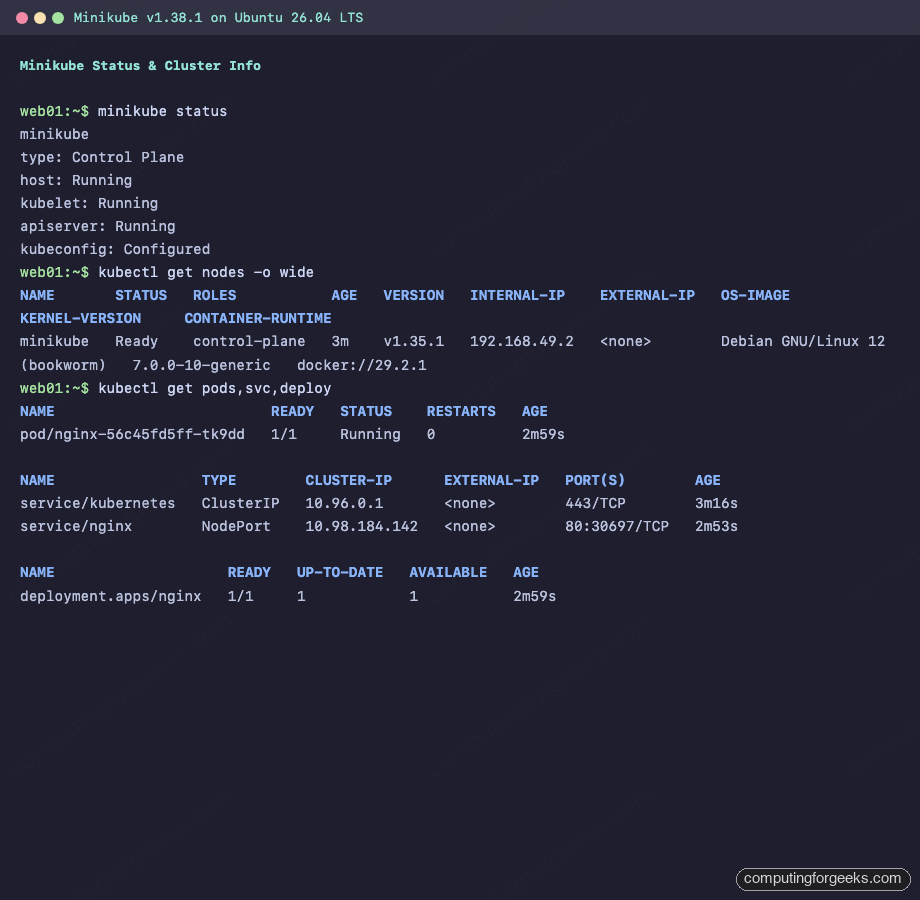Select the deployment.apps/nginx entry
The height and width of the screenshot is (900, 920).
tap(110, 596)
